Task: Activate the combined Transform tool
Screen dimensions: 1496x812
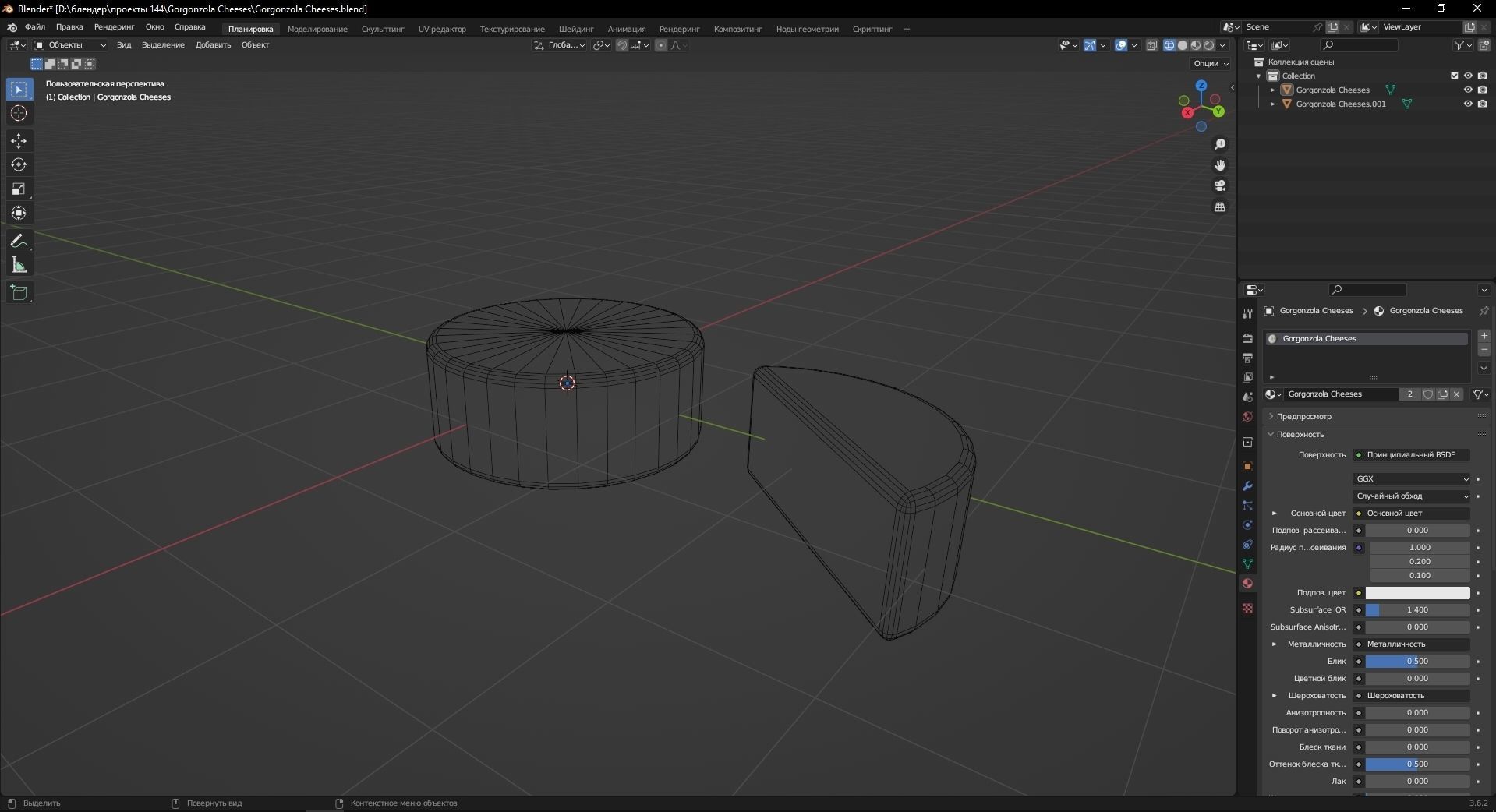Action: click(x=19, y=213)
